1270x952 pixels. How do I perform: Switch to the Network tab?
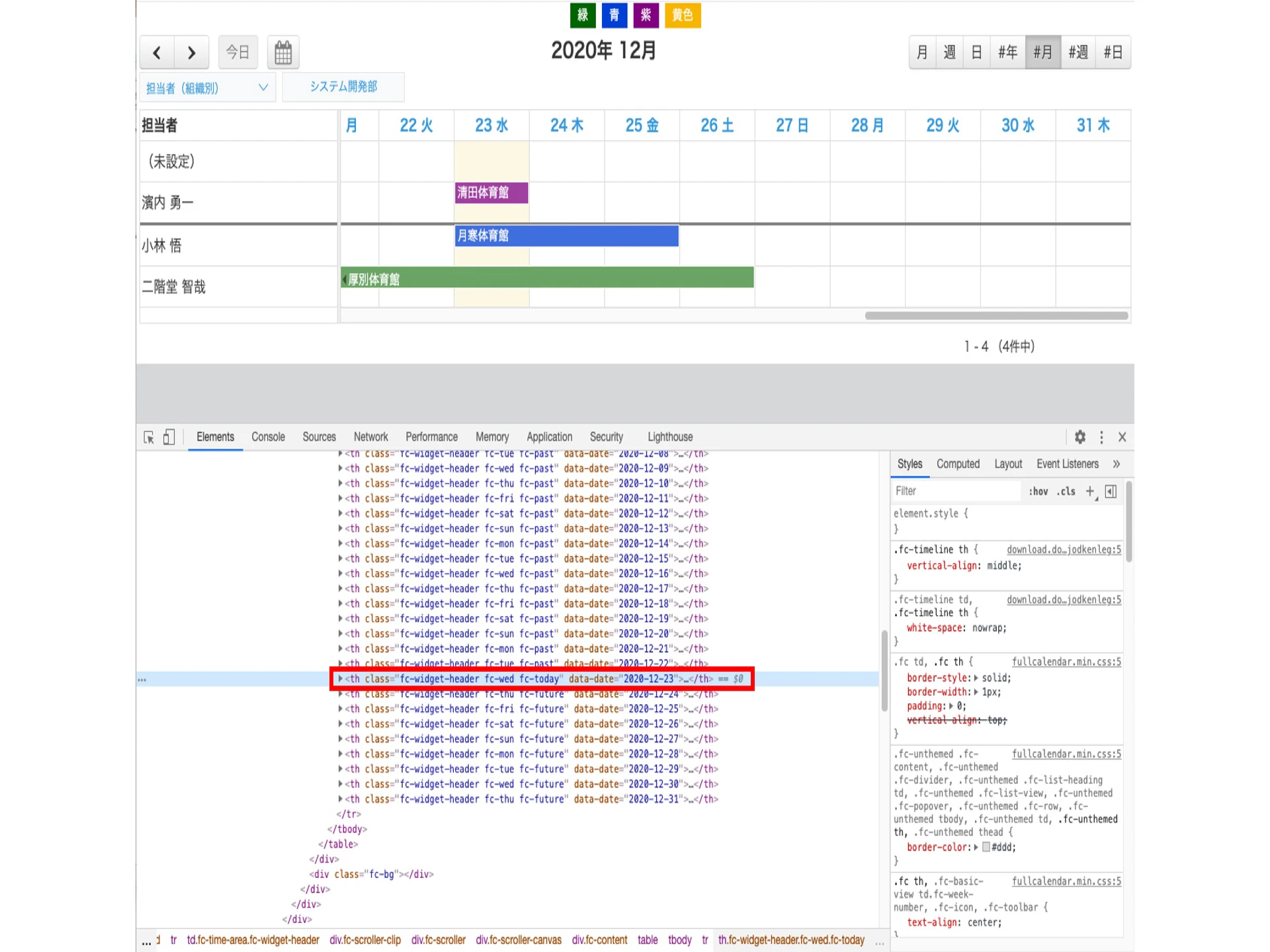pyautogui.click(x=370, y=437)
